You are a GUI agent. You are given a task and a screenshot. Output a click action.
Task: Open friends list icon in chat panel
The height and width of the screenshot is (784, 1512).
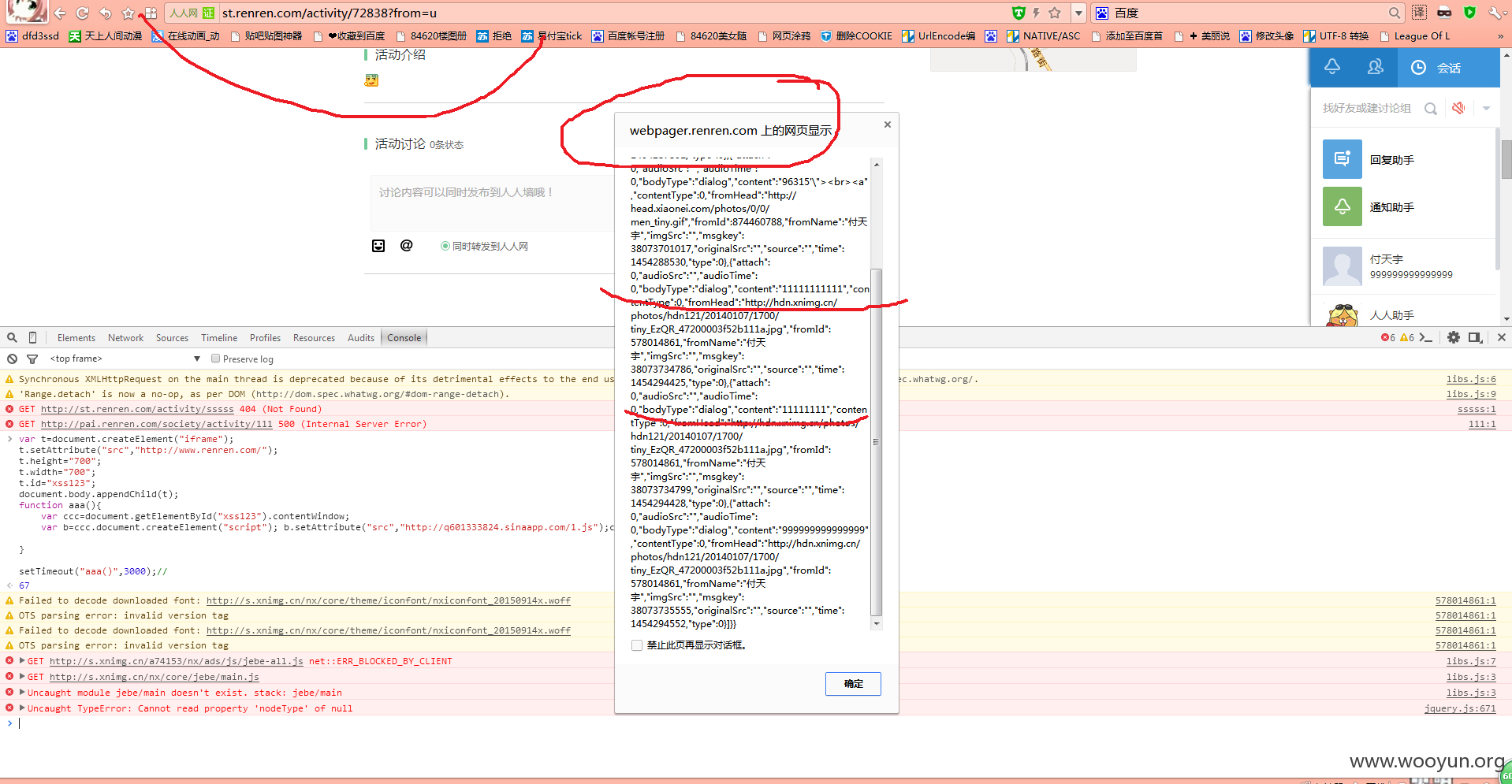(x=1376, y=67)
